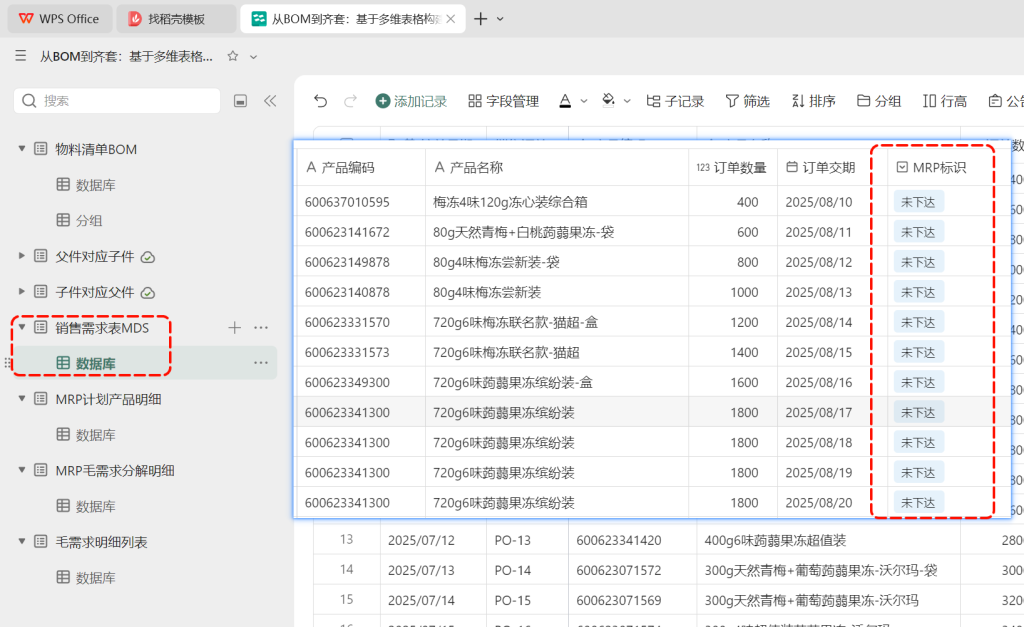Click the 产品编码 column header
1024x627 pixels.
(361, 168)
